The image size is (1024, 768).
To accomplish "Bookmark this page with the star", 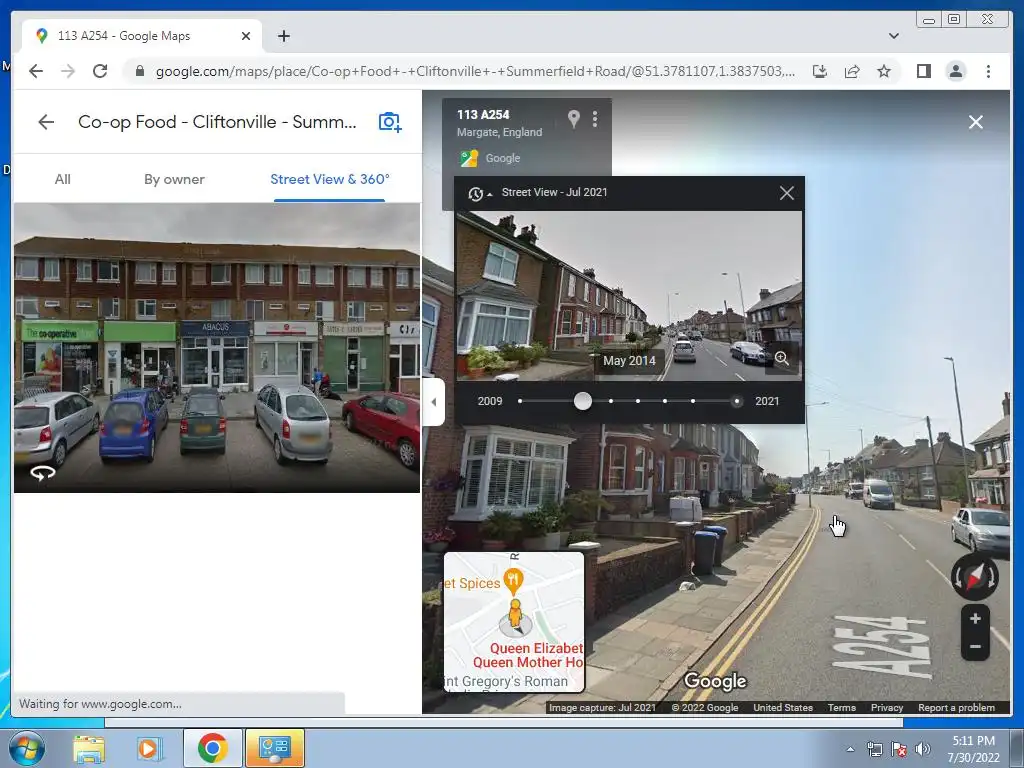I will coord(884,71).
